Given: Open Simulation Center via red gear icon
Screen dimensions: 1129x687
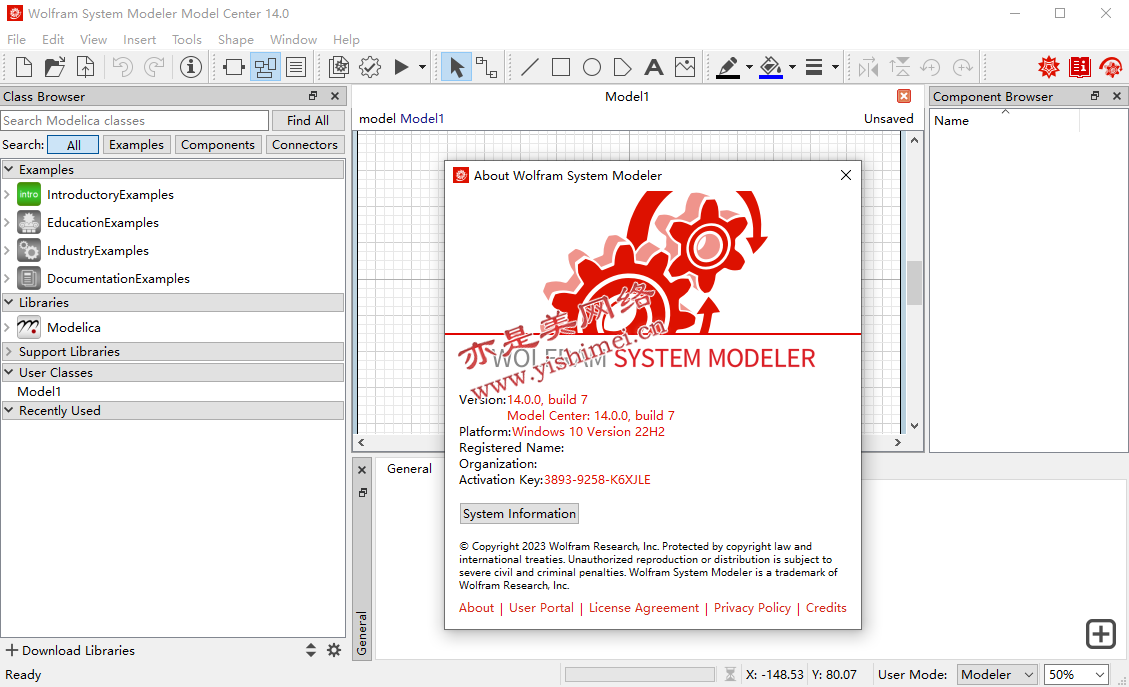Looking at the screenshot, I should coord(1111,67).
